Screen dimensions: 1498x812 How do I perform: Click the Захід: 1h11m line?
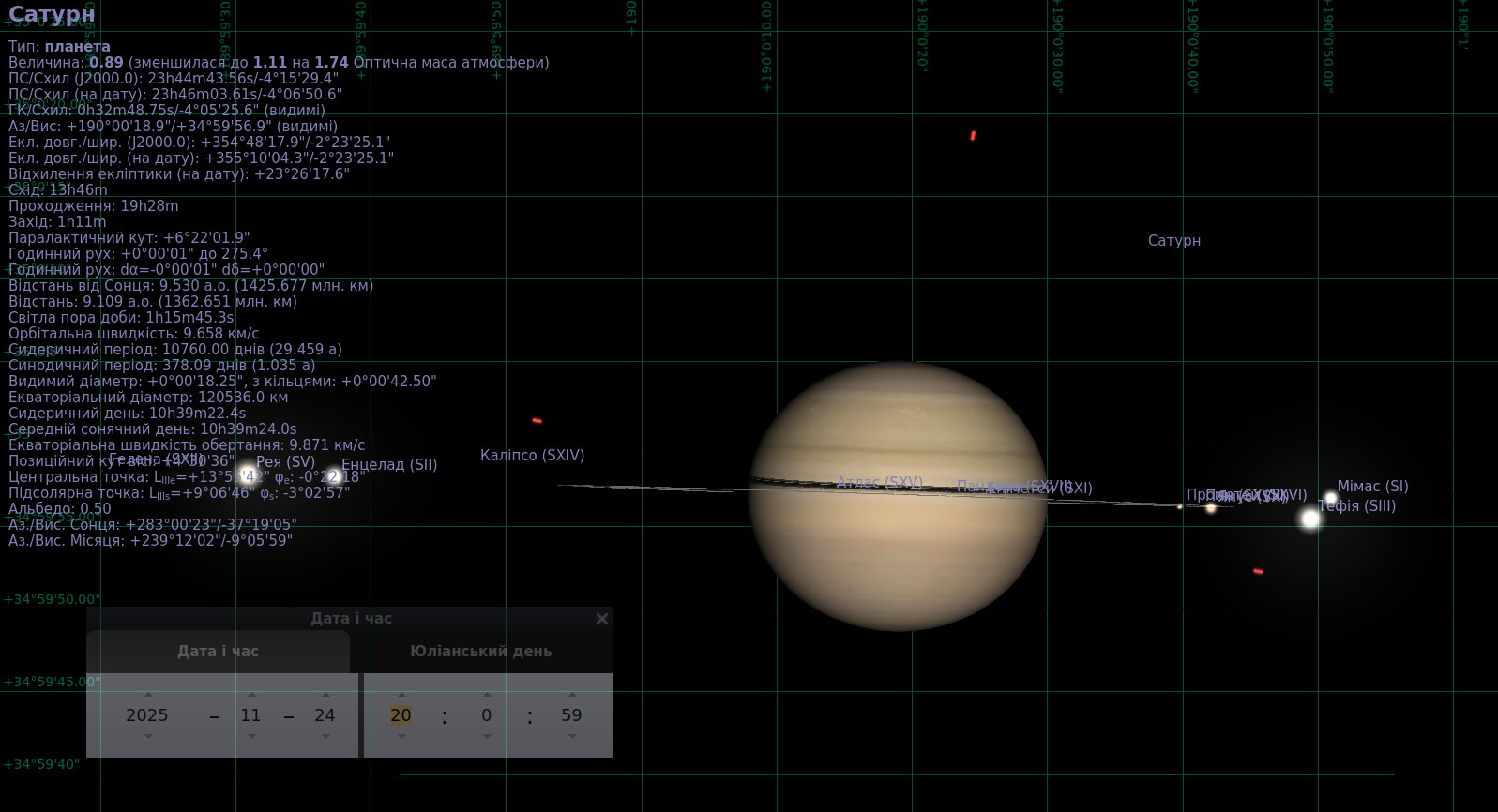(57, 222)
